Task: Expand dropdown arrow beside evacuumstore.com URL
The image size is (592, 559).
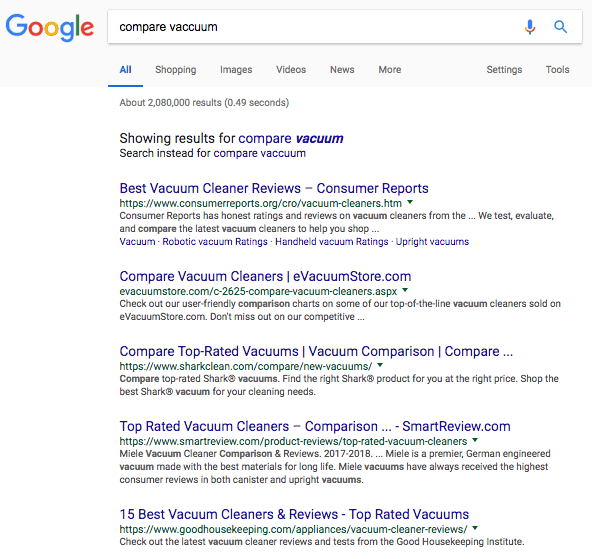Action: [x=405, y=290]
